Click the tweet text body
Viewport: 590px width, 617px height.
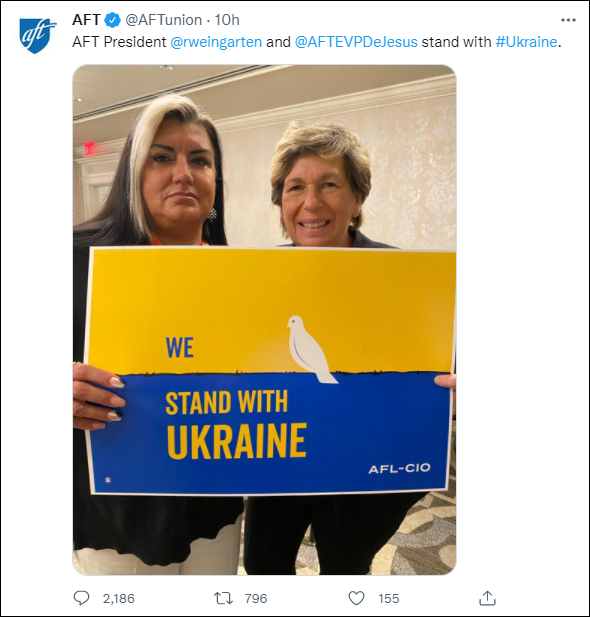[316, 42]
